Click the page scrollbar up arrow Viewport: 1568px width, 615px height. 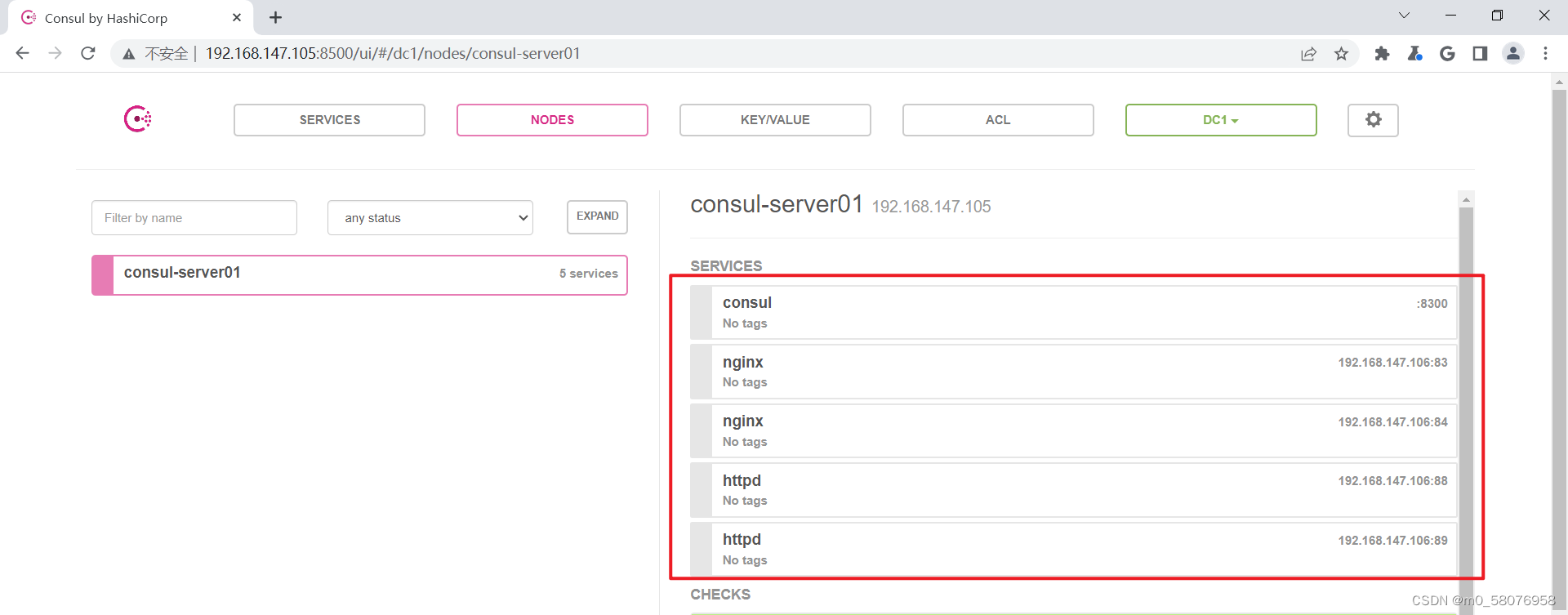[x=1559, y=82]
